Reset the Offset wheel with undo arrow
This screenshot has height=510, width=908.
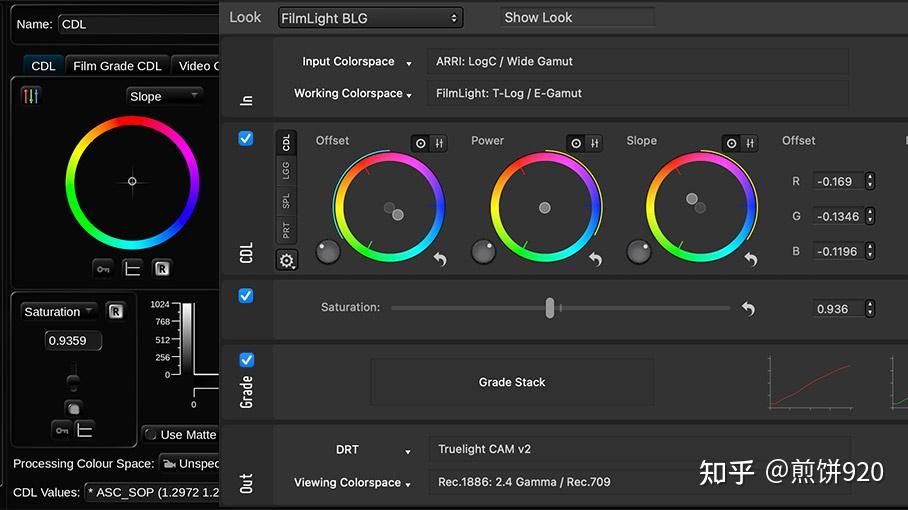(x=440, y=259)
